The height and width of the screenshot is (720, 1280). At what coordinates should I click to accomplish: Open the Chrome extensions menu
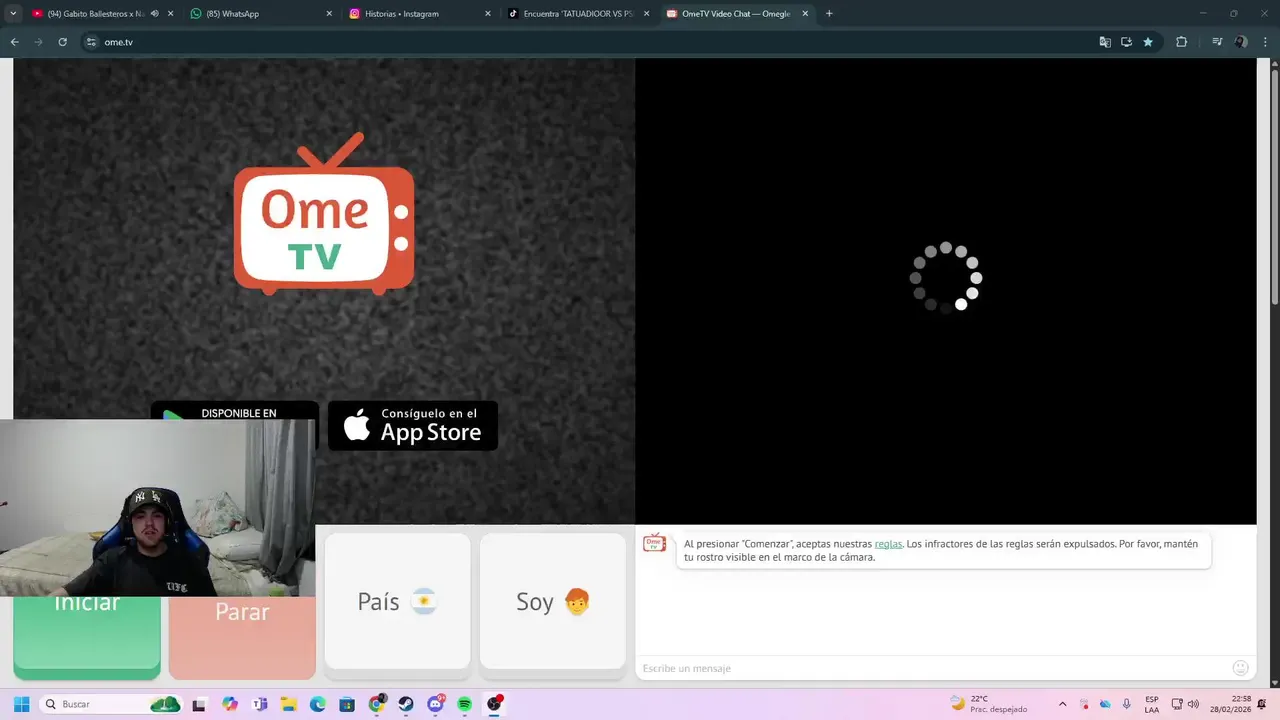(1181, 42)
